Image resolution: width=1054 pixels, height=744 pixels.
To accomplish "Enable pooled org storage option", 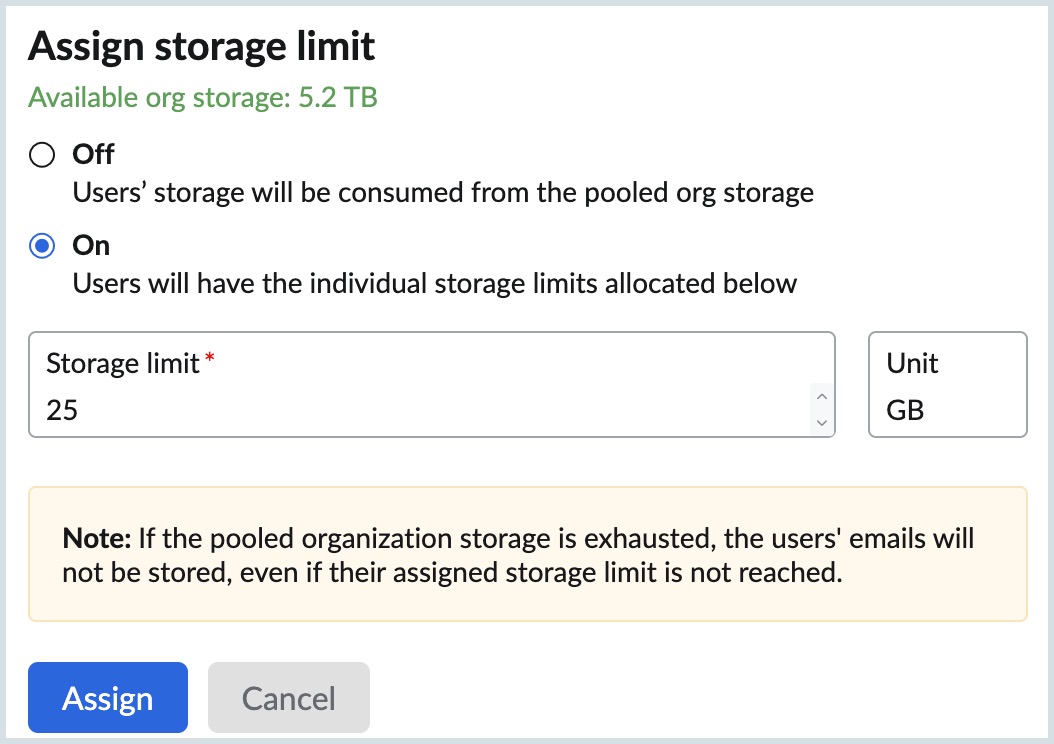I will click(x=40, y=155).
